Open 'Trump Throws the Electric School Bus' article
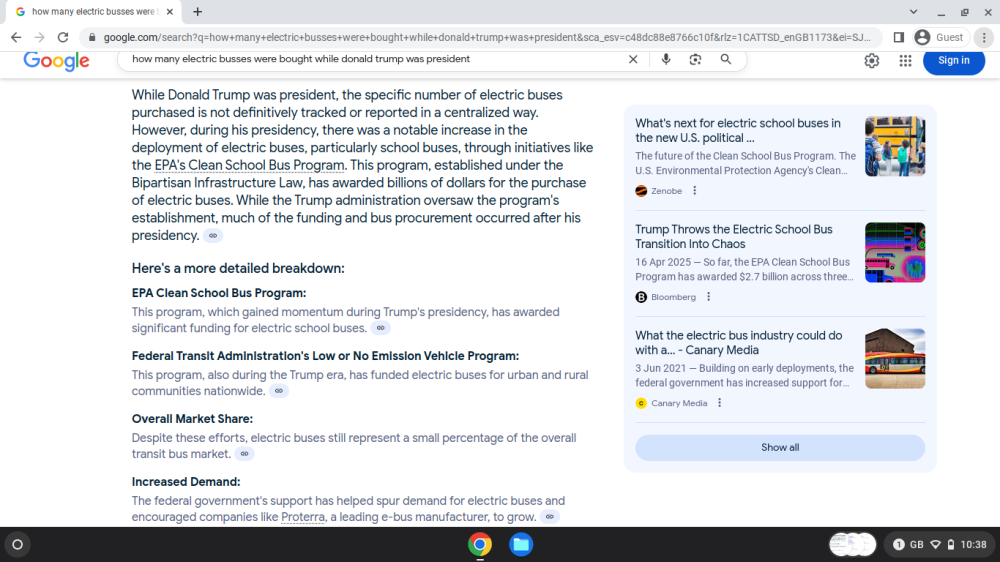 733,237
